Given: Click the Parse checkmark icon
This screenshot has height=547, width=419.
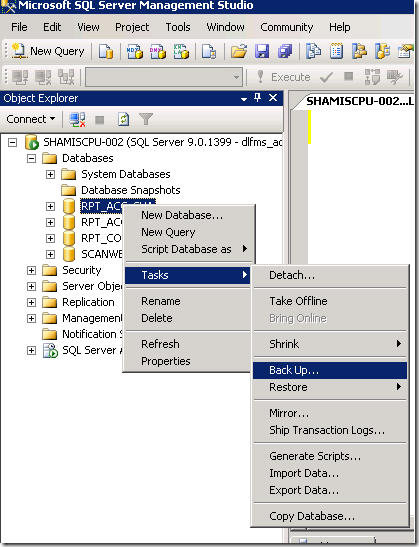Looking at the screenshot, I should tap(326, 77).
